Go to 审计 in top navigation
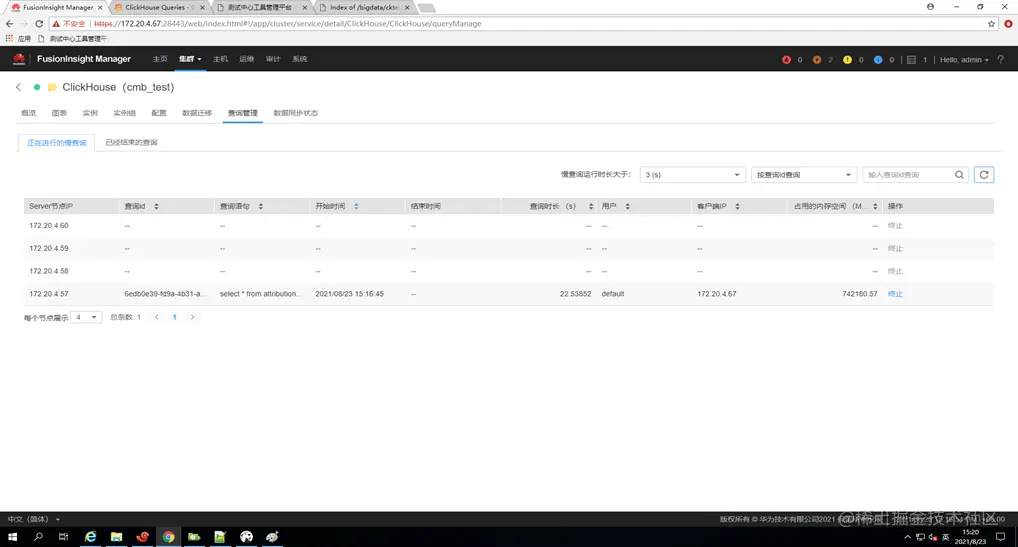The height and width of the screenshot is (547, 1018). [273, 59]
